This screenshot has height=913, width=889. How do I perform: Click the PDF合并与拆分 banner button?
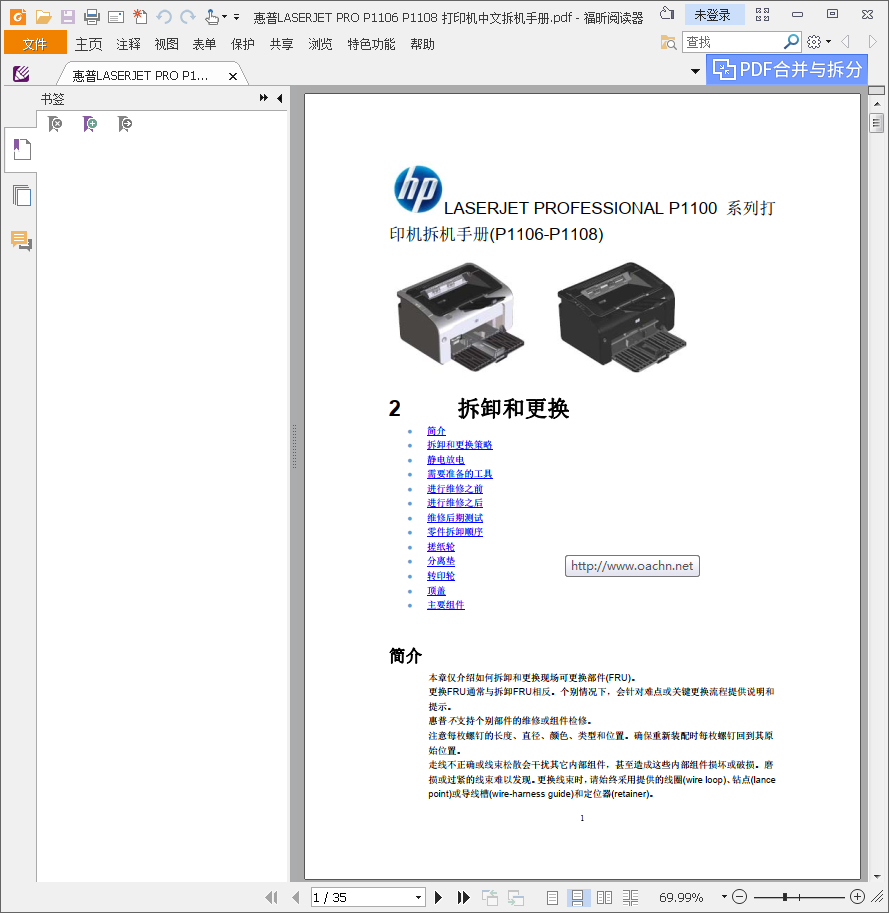[787, 69]
